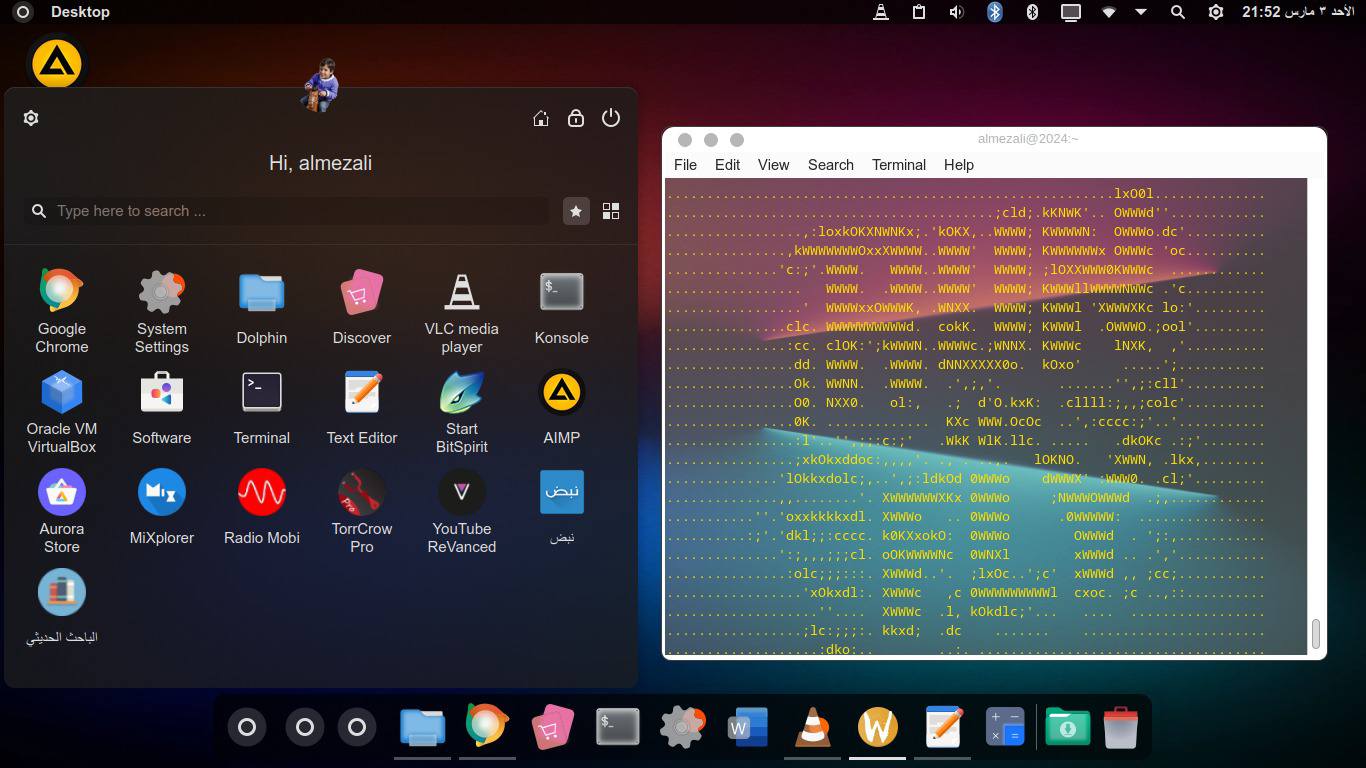Open AIMP desktop shortcut icon
This screenshot has width=1366, height=768.
pyautogui.click(x=57, y=62)
